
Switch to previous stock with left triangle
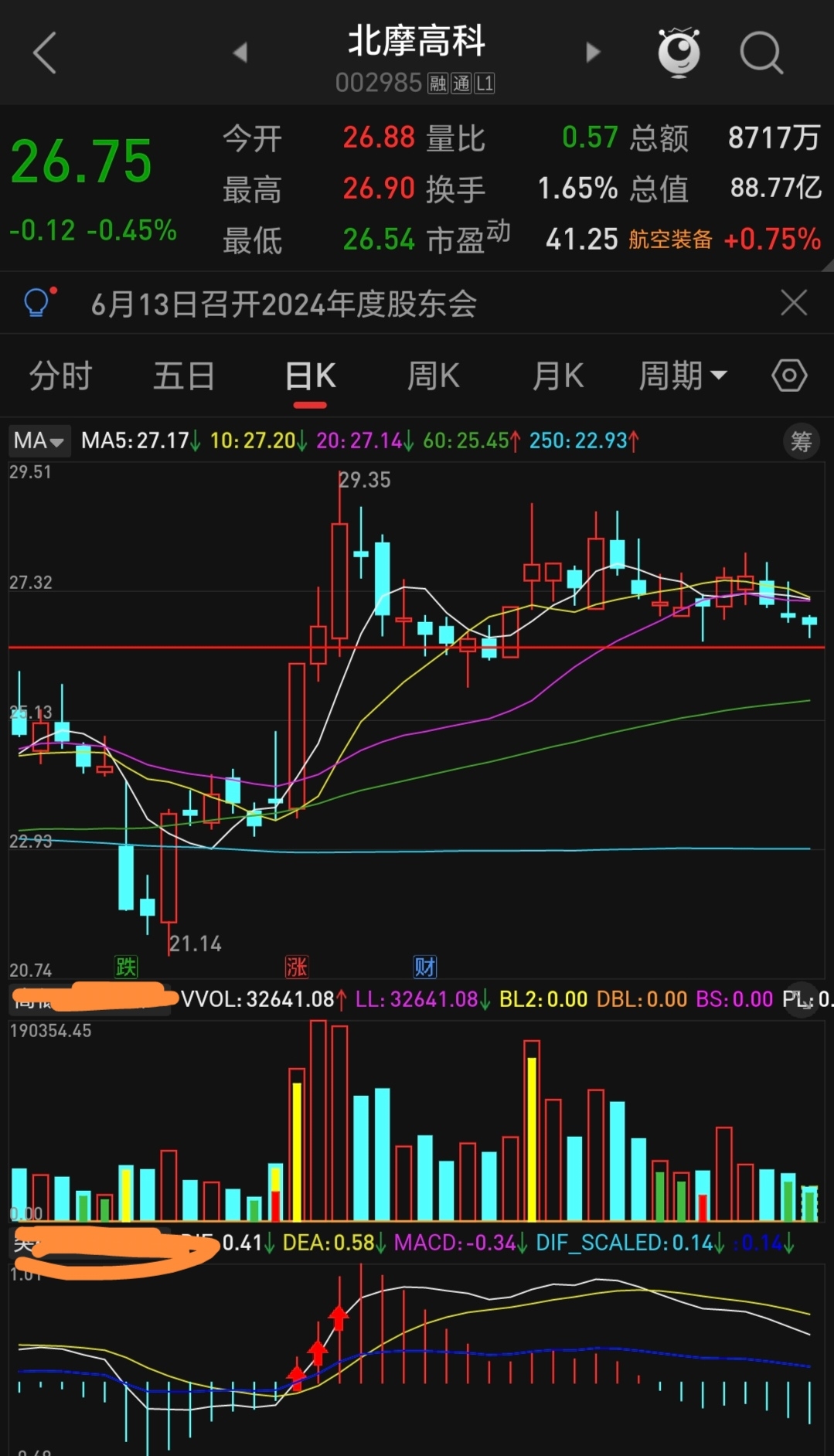240,53
